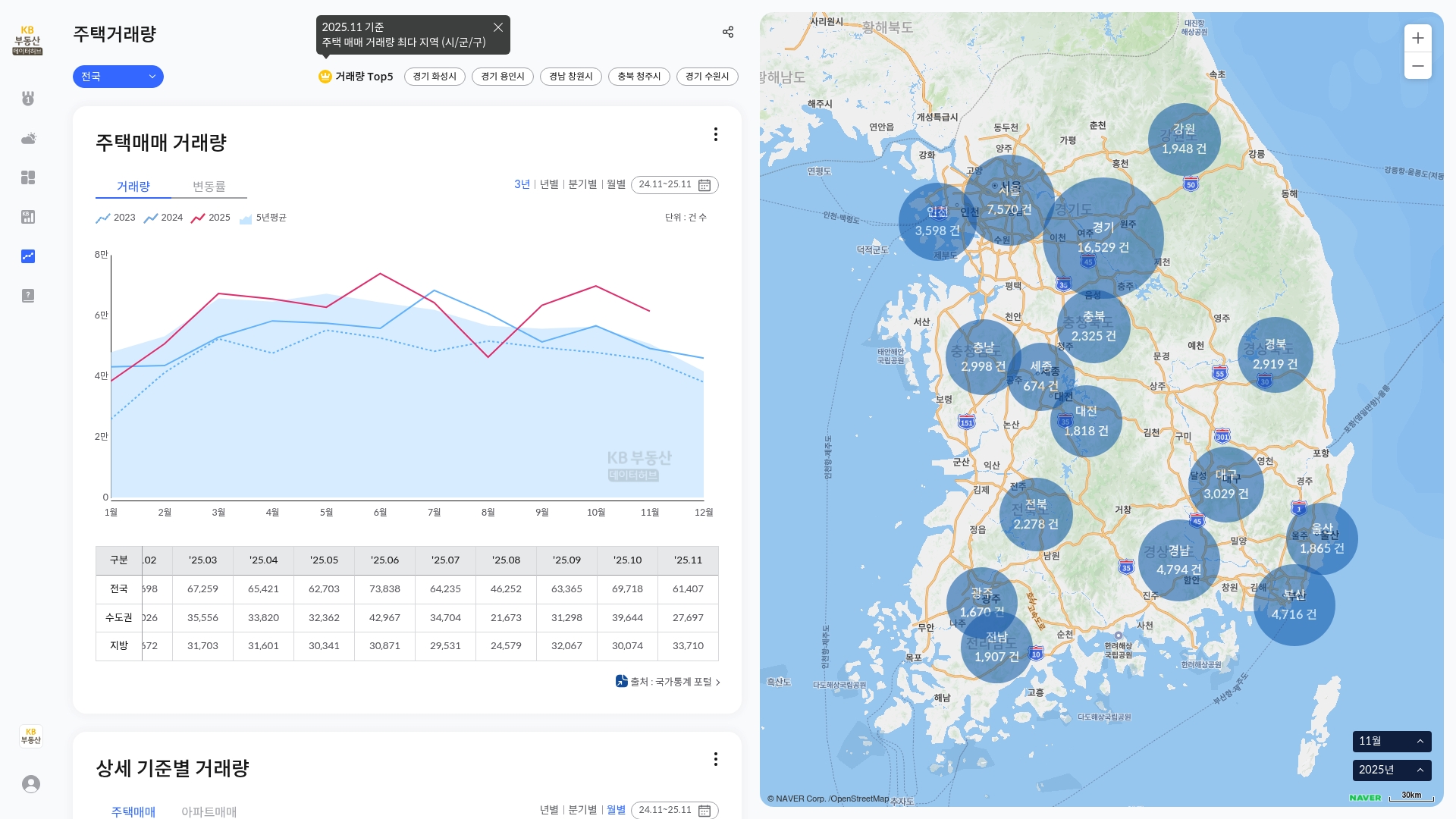The height and width of the screenshot is (819, 1456).
Task: Switch to the 변동률 tab
Action: coord(209,187)
